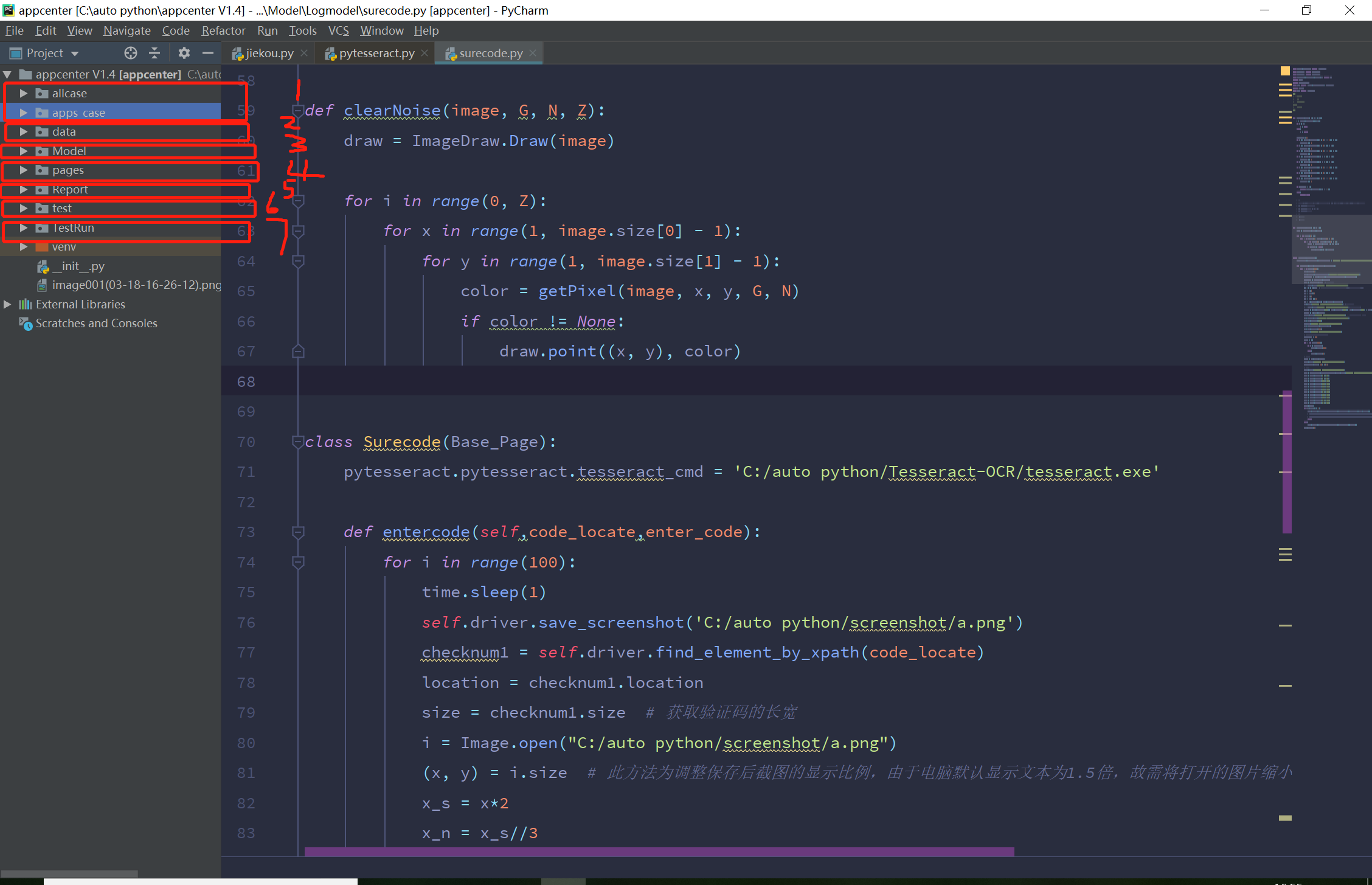Open Scratches and Consoles
1372x885 pixels.
click(96, 323)
